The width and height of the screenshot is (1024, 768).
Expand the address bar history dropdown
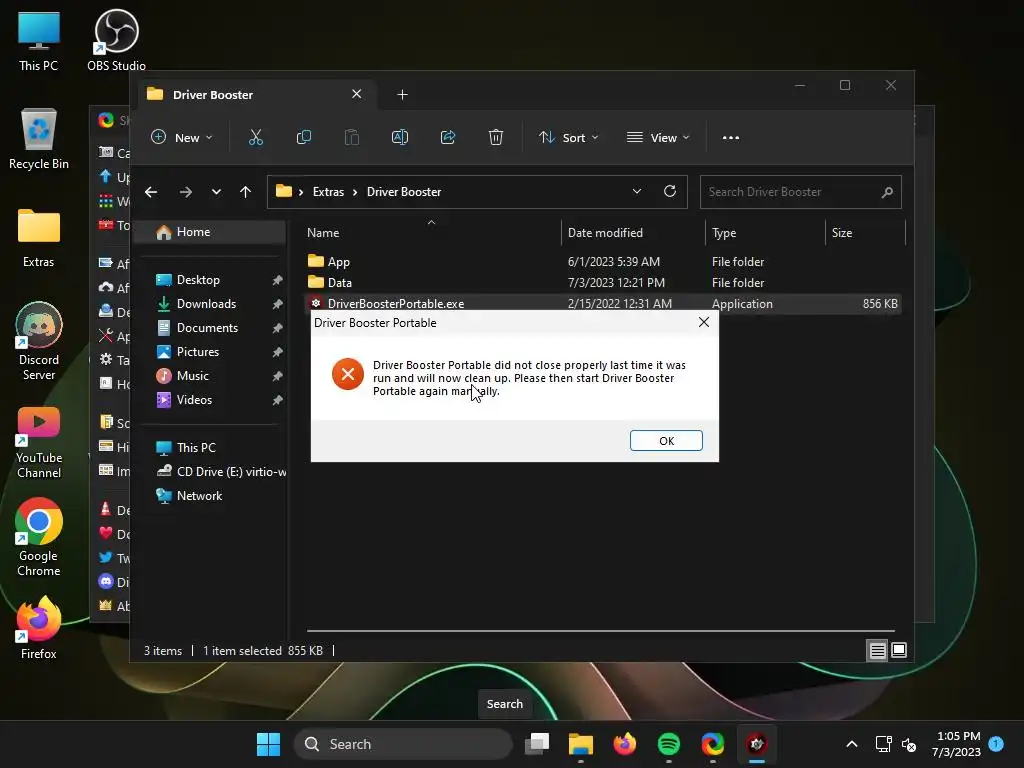pyautogui.click(x=637, y=191)
